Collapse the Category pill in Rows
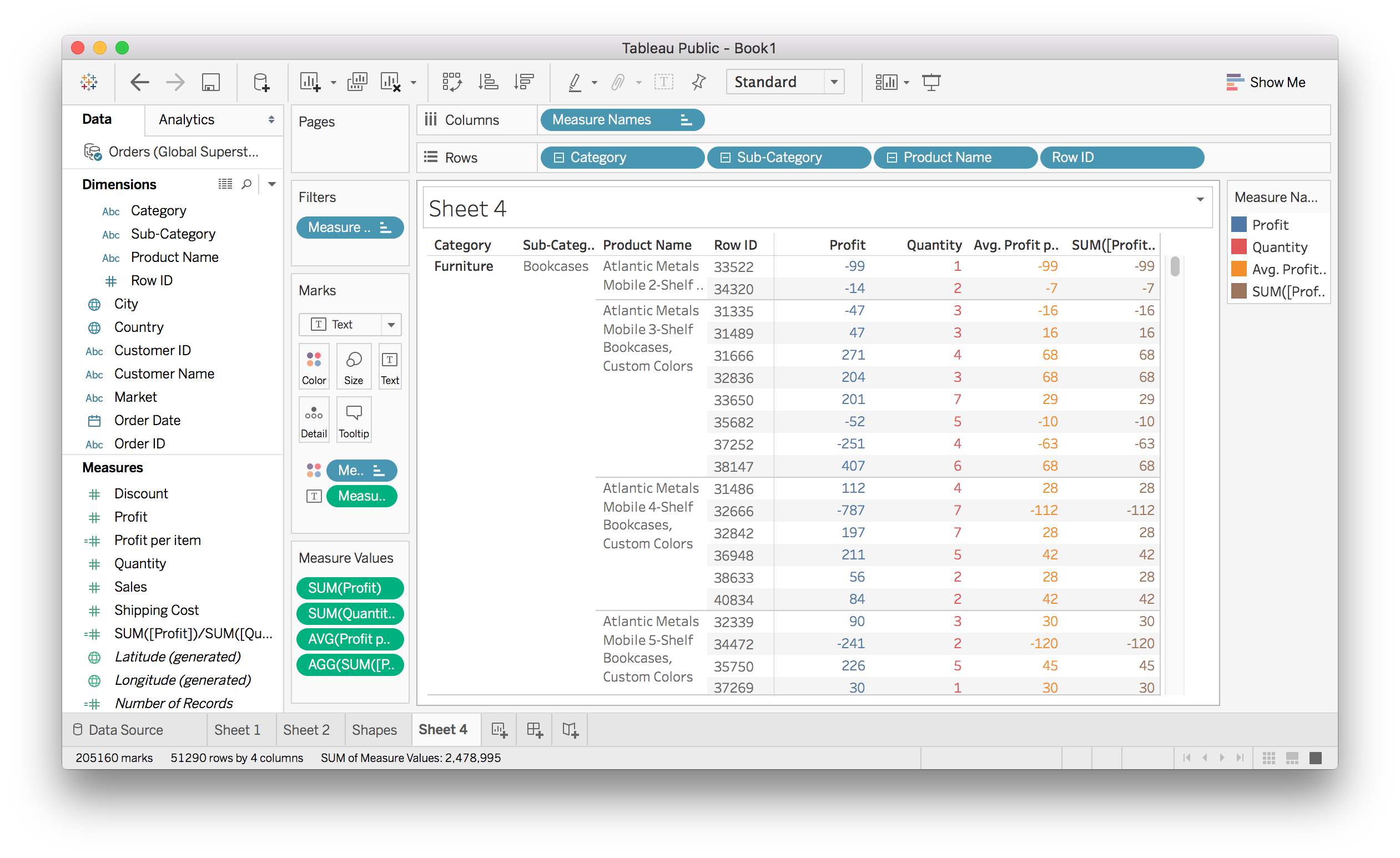Screen dimensions: 1400x858 [x=558, y=158]
